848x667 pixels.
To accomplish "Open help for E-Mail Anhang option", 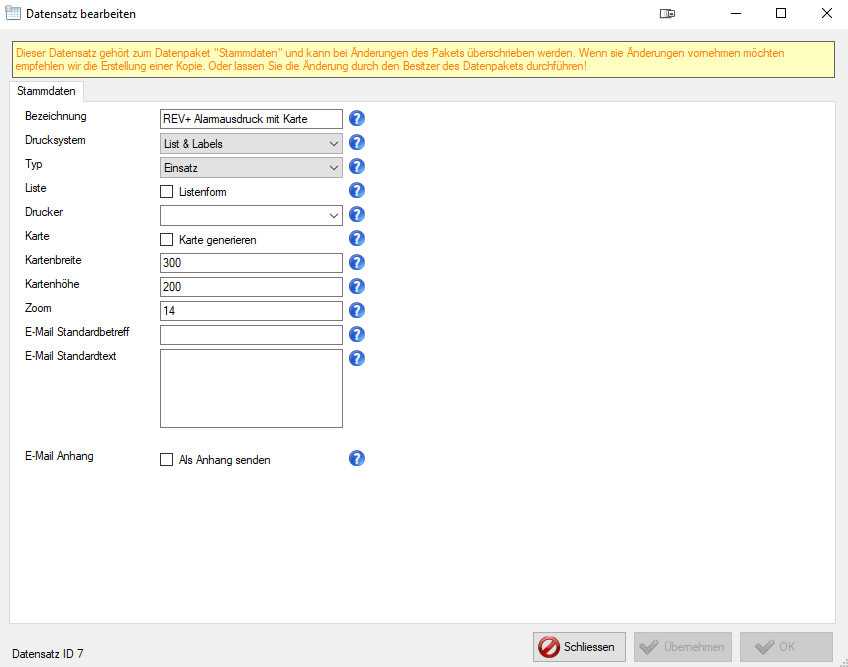I will pos(357,459).
